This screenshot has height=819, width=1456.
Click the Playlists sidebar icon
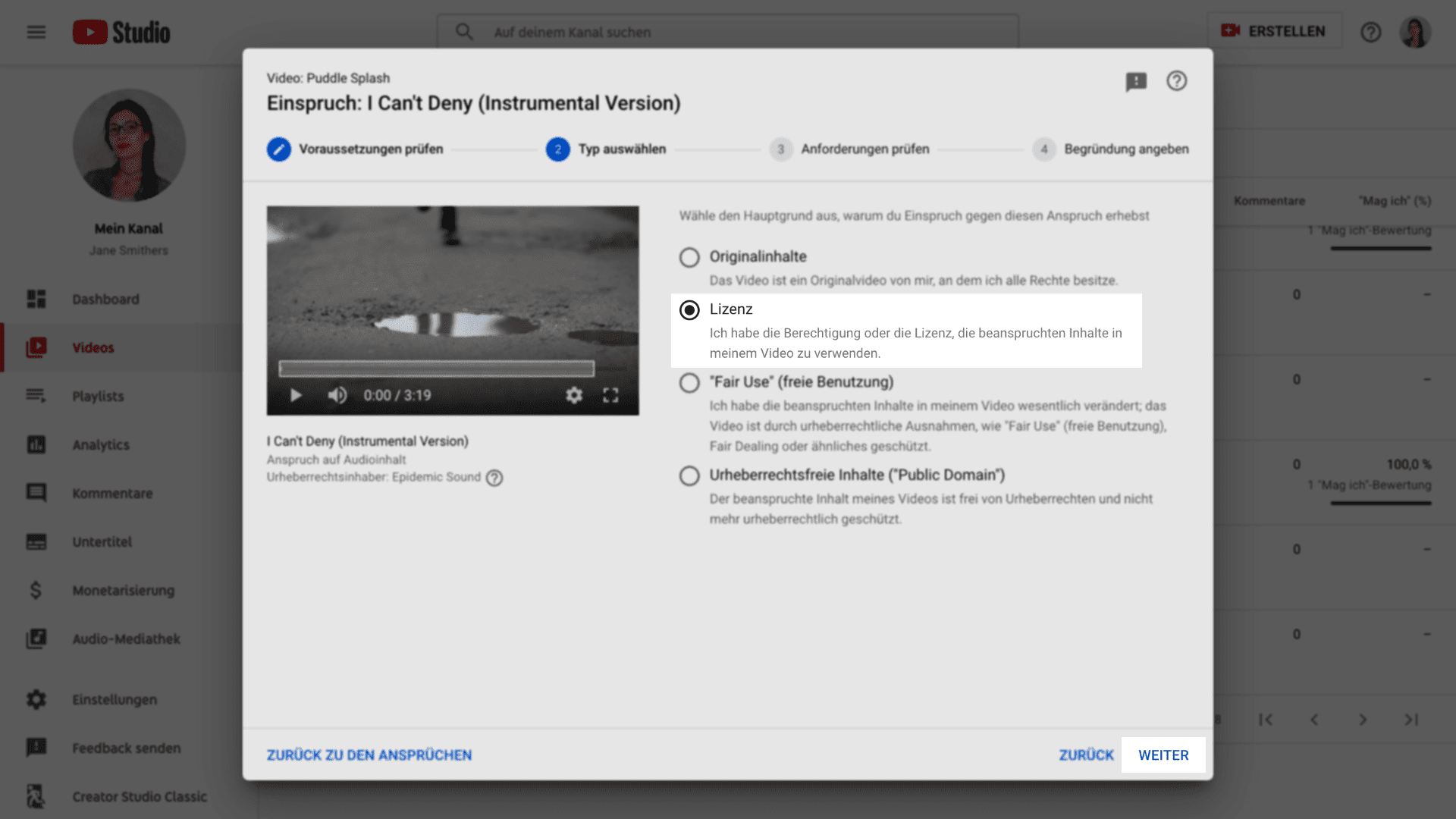point(36,396)
